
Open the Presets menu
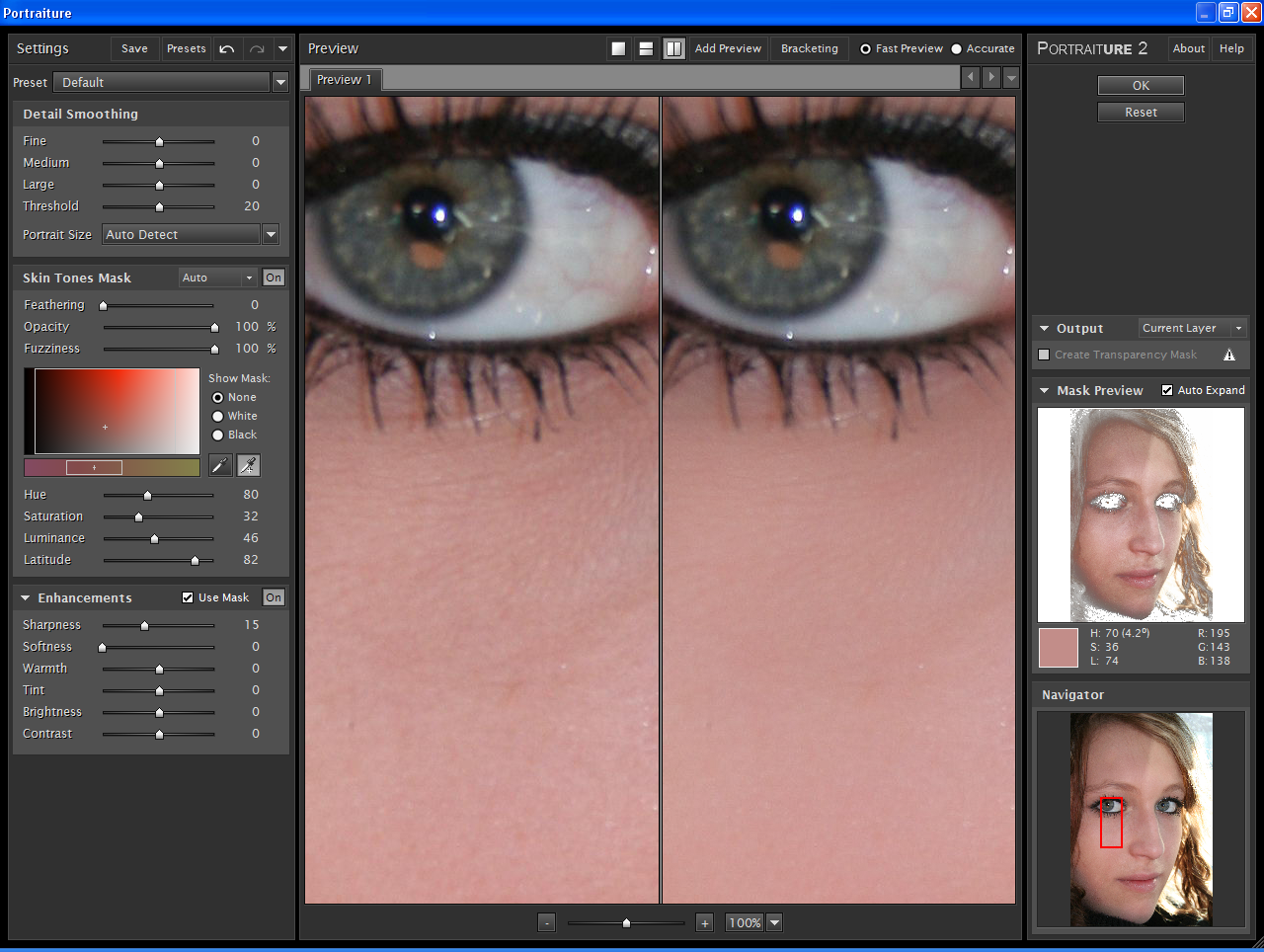[186, 47]
